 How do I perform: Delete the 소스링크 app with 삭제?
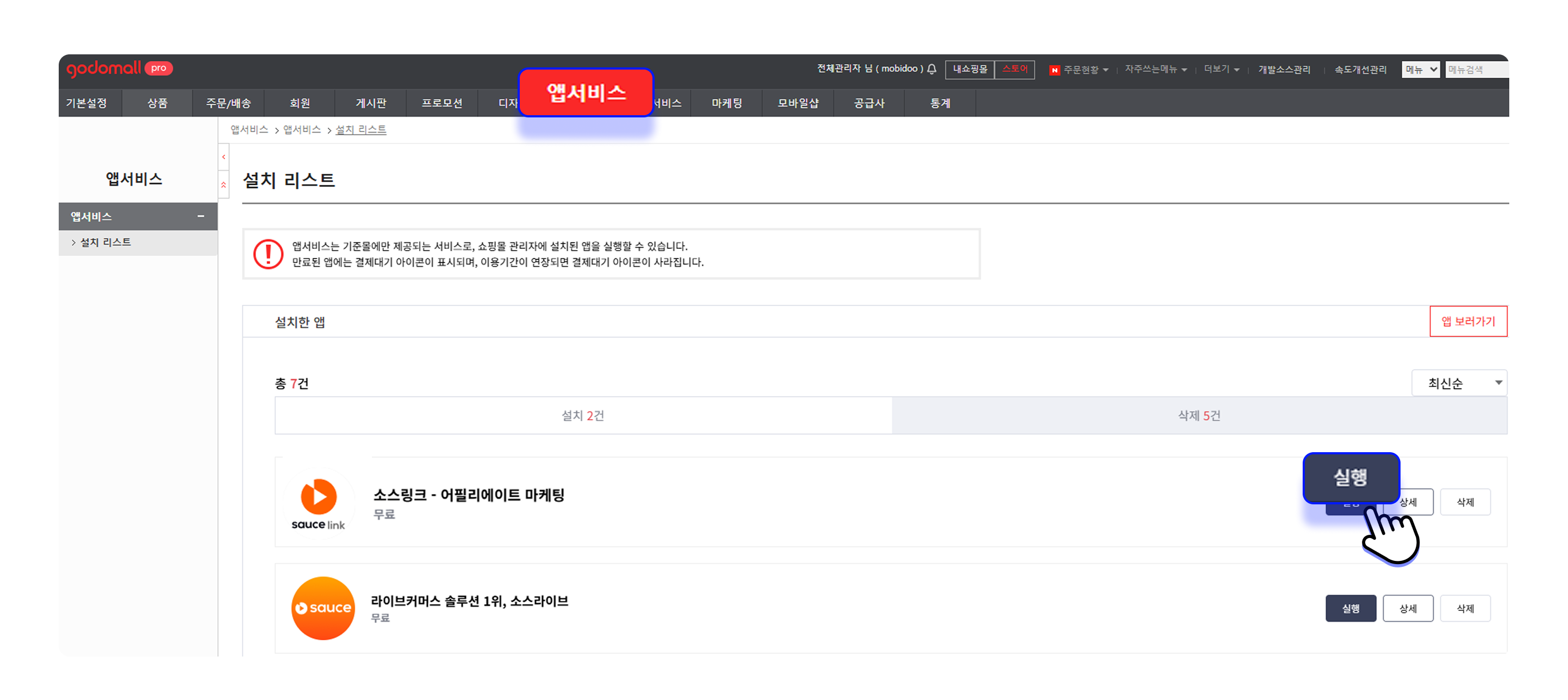tap(1465, 502)
